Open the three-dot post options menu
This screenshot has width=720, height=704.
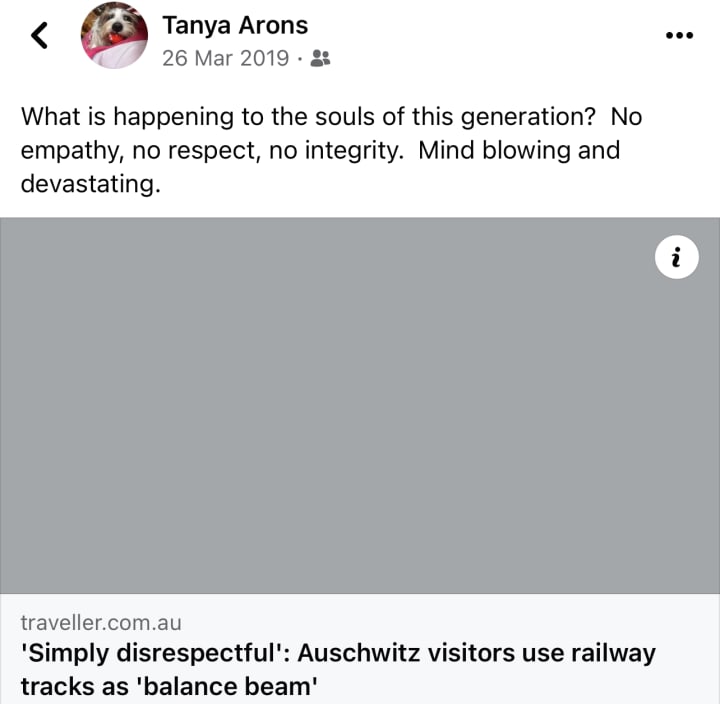pyautogui.click(x=679, y=35)
